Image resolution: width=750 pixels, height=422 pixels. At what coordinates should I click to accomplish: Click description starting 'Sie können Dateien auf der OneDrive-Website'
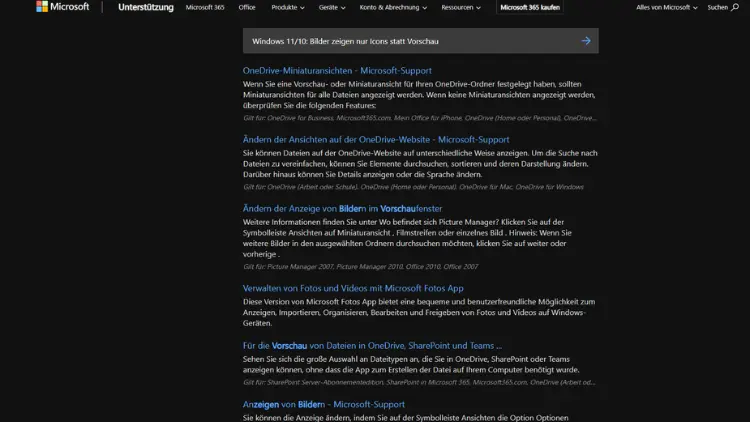pyautogui.click(x=420, y=164)
